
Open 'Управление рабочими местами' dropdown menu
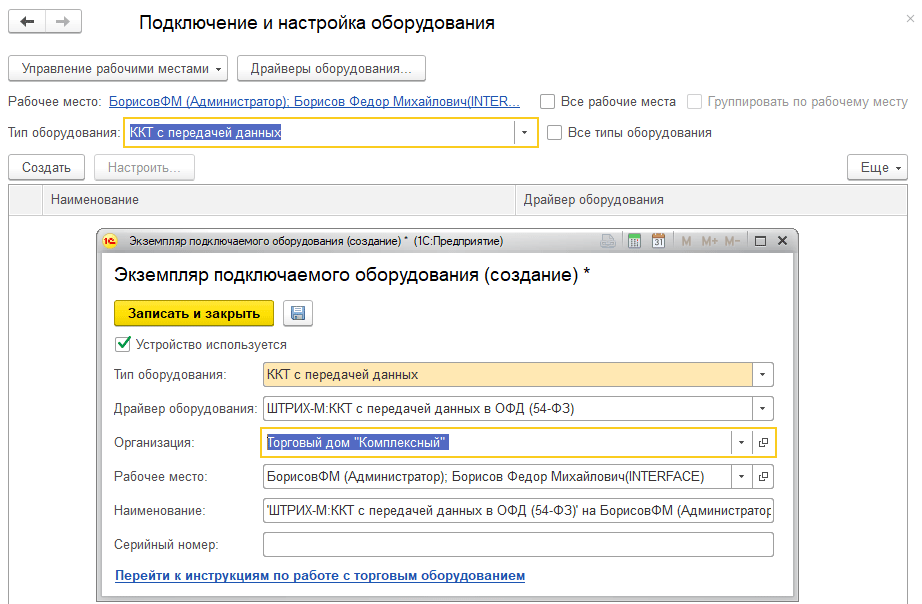[x=118, y=68]
